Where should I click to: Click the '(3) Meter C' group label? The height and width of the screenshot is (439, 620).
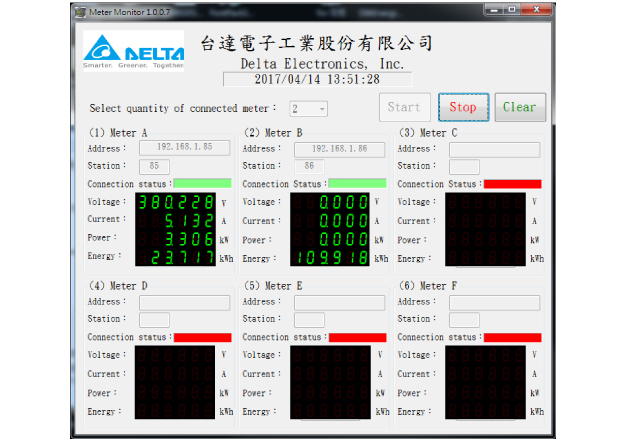pyautogui.click(x=428, y=133)
